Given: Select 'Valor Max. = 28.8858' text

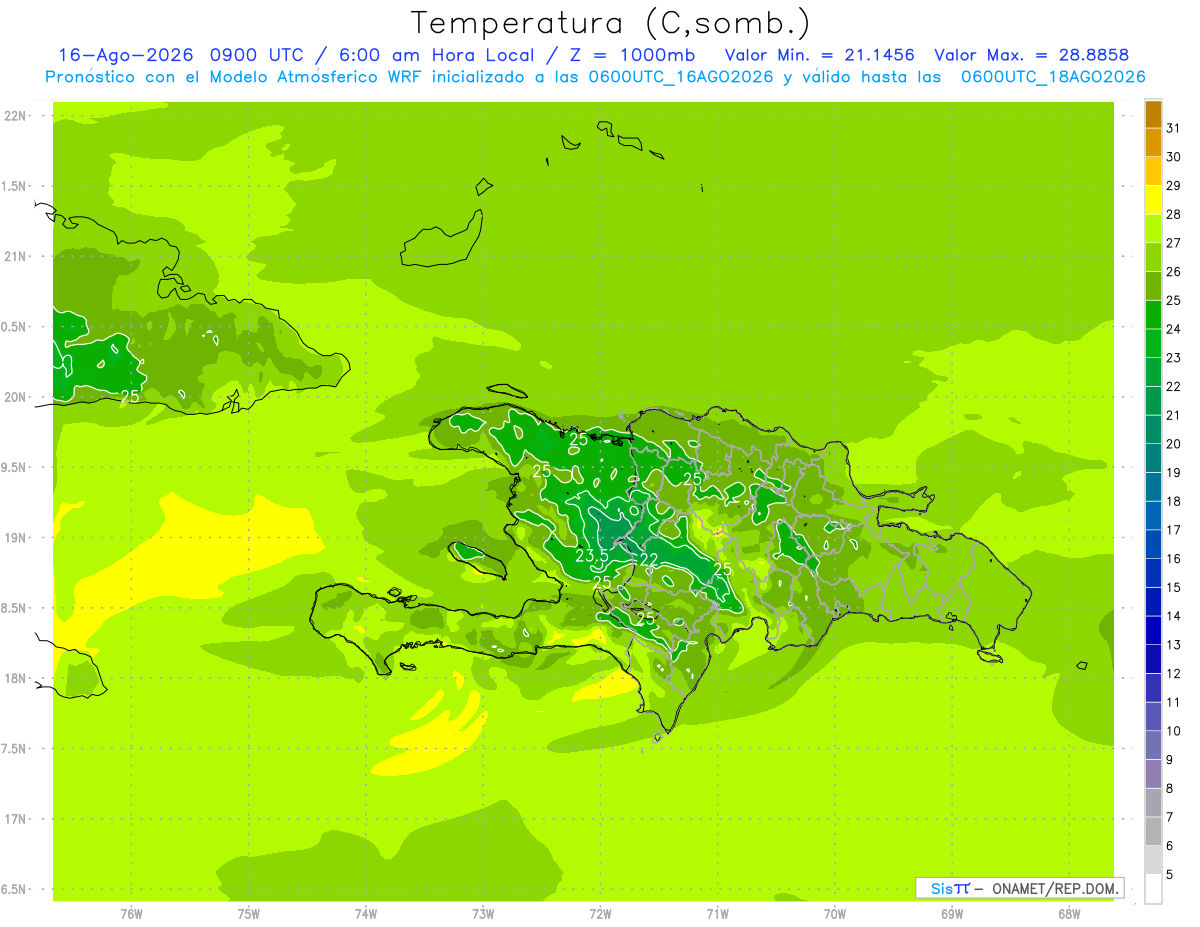Looking at the screenshot, I should (x=1031, y=55).
